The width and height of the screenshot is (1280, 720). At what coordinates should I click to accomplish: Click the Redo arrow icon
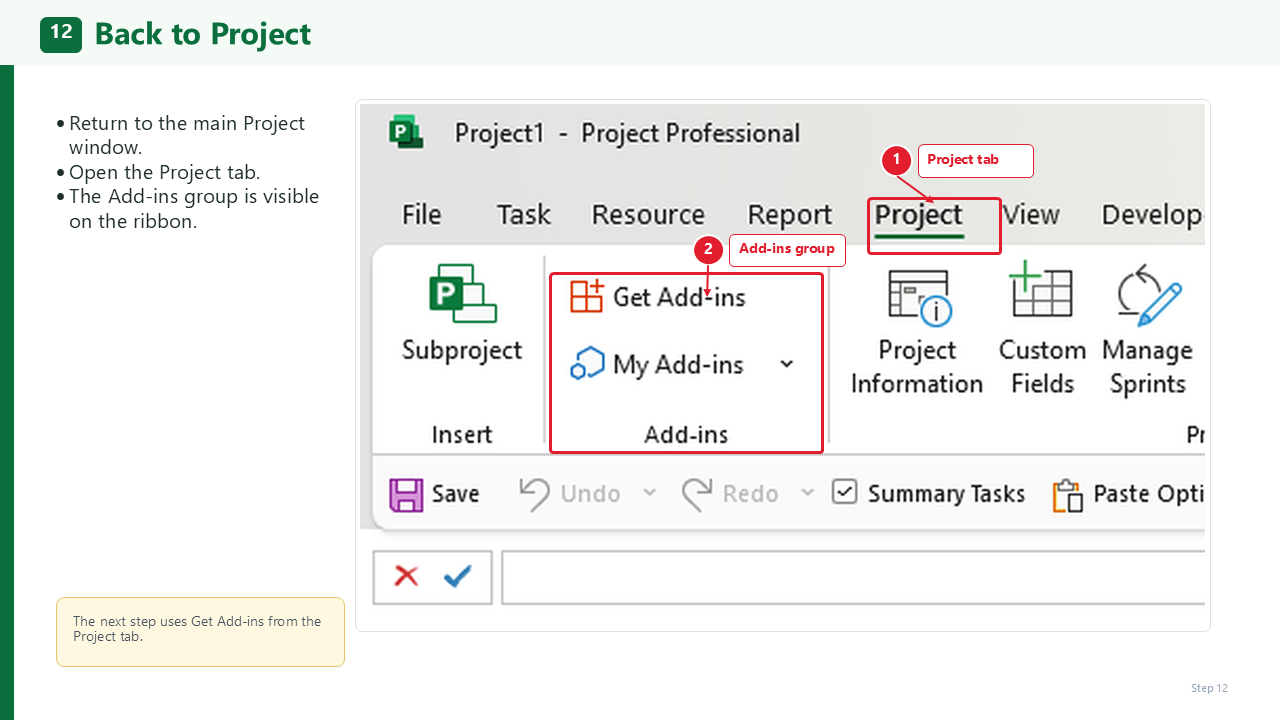click(697, 493)
